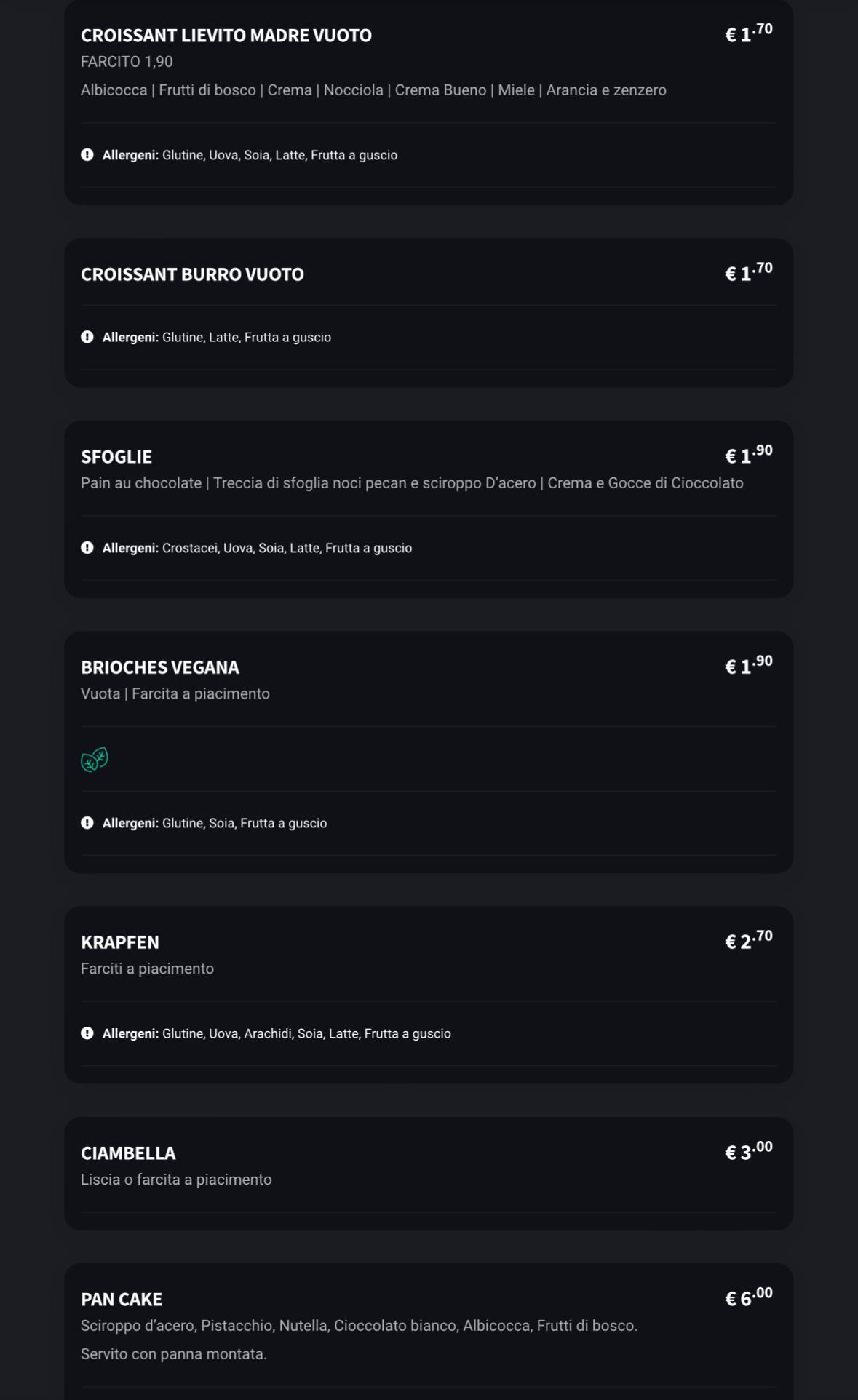Open the Krapfen menu item
The width and height of the screenshot is (858, 1400).
(120, 942)
